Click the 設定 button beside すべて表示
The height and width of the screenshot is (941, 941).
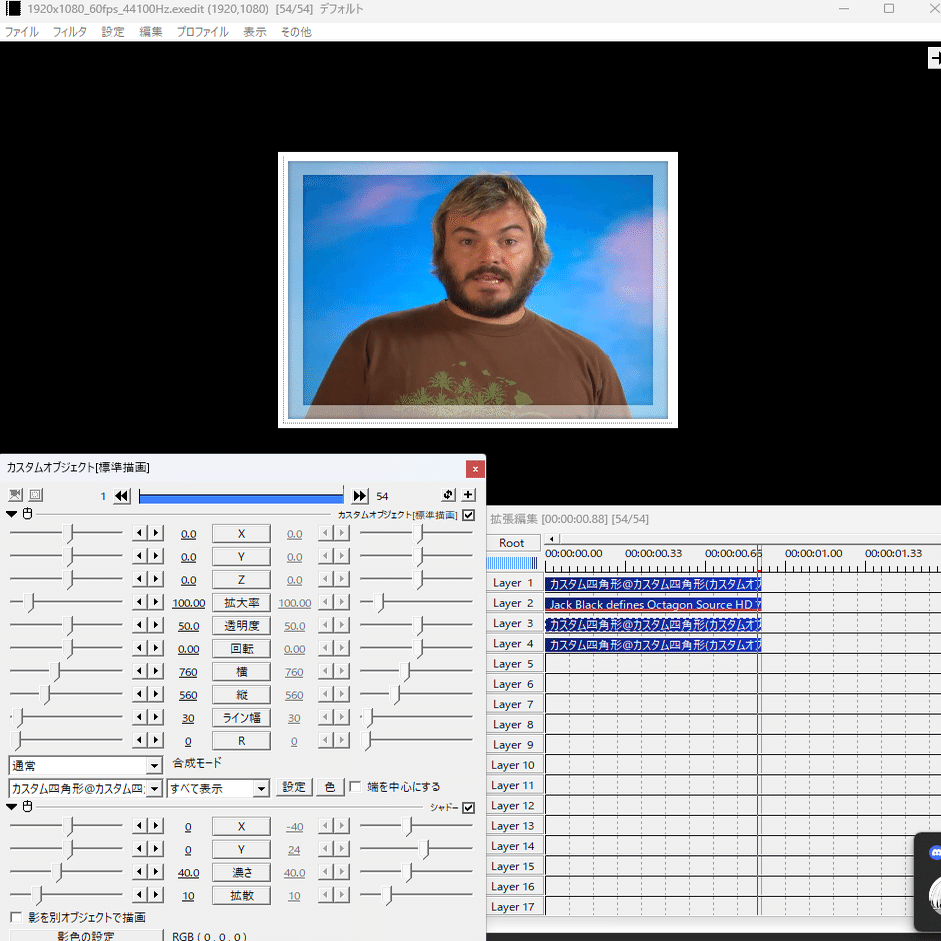tap(294, 787)
